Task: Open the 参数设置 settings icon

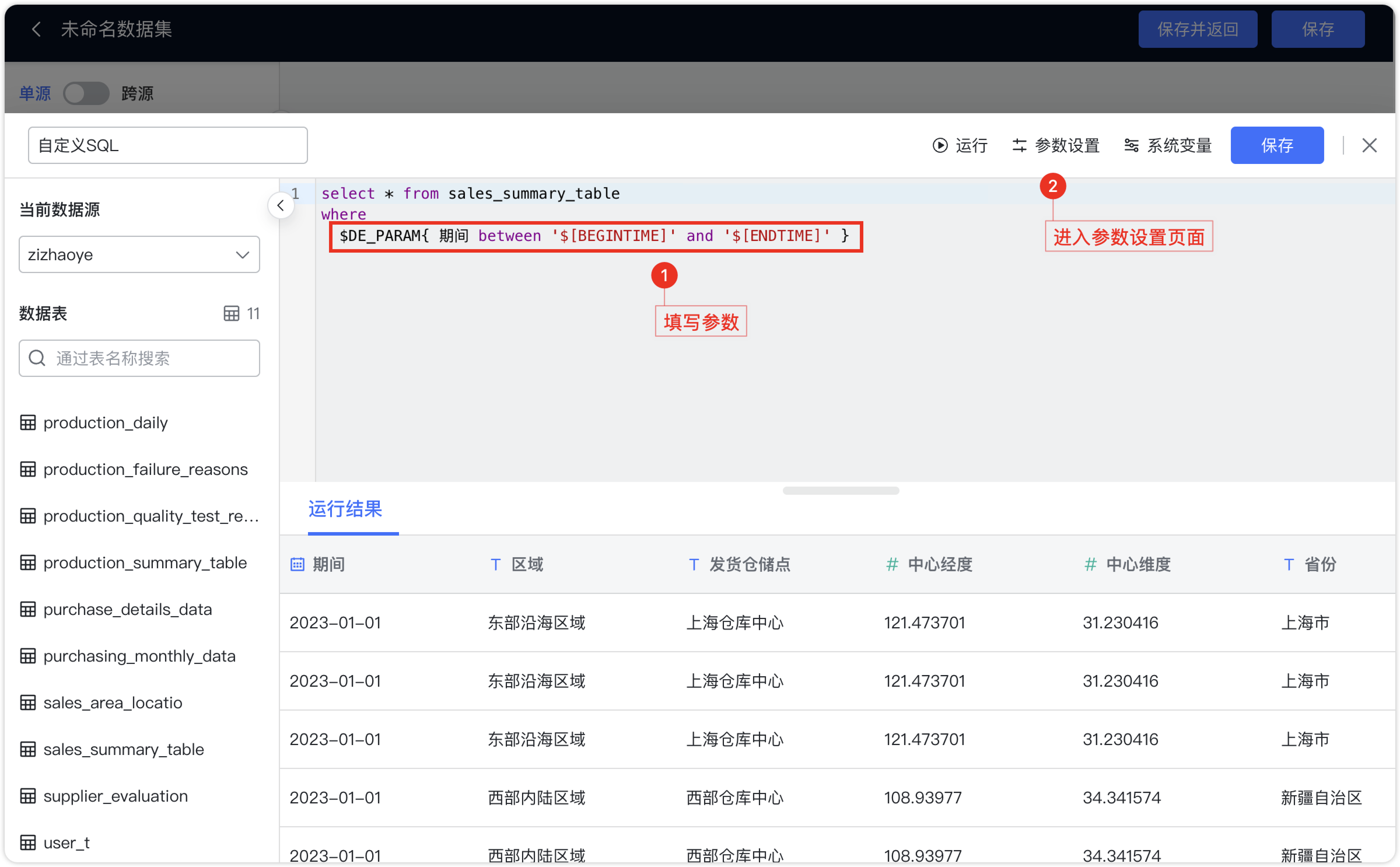Action: pyautogui.click(x=1021, y=145)
